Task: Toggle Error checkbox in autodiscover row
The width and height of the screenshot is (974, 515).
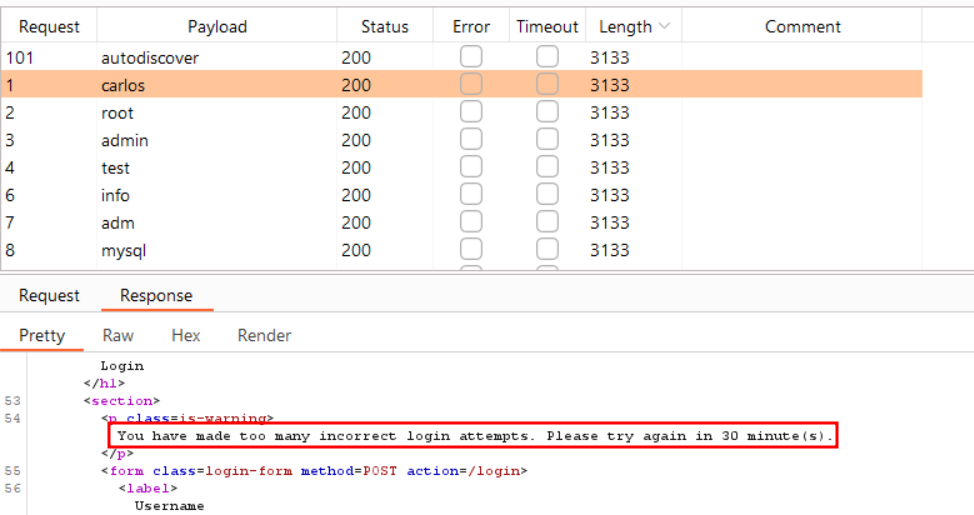Action: [471, 57]
